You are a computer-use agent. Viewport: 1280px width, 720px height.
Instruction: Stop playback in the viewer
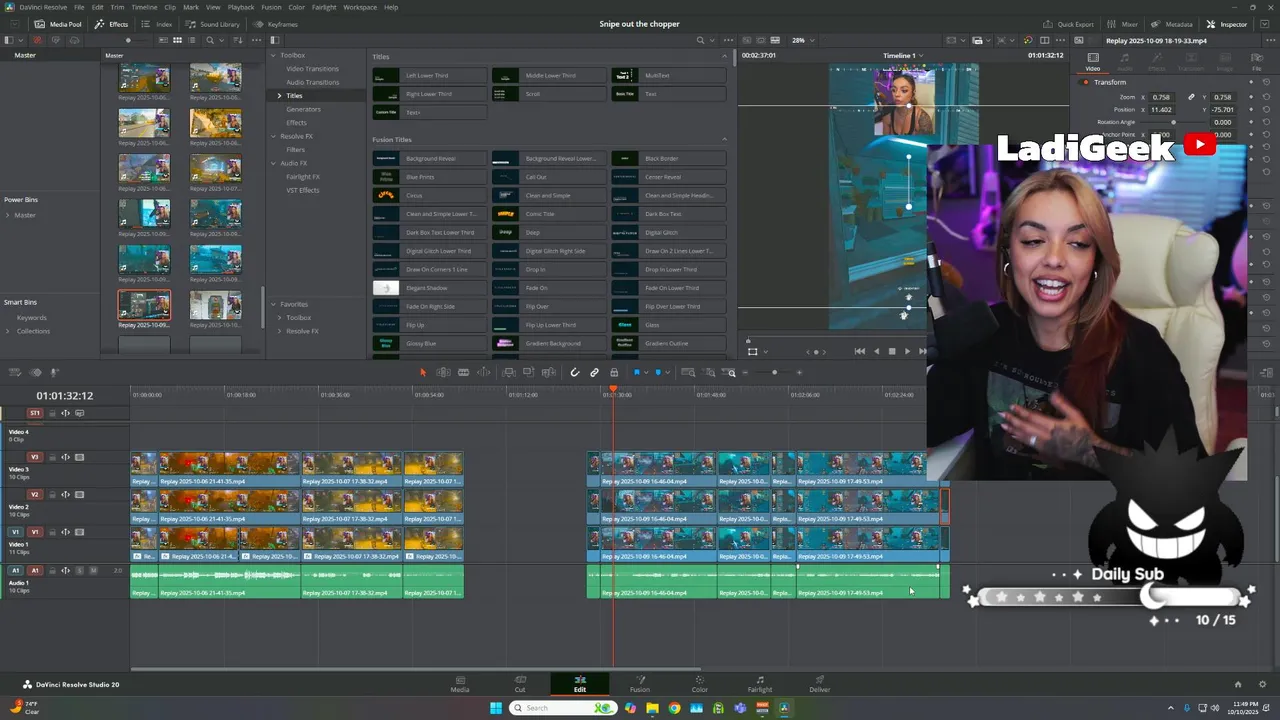(892, 351)
